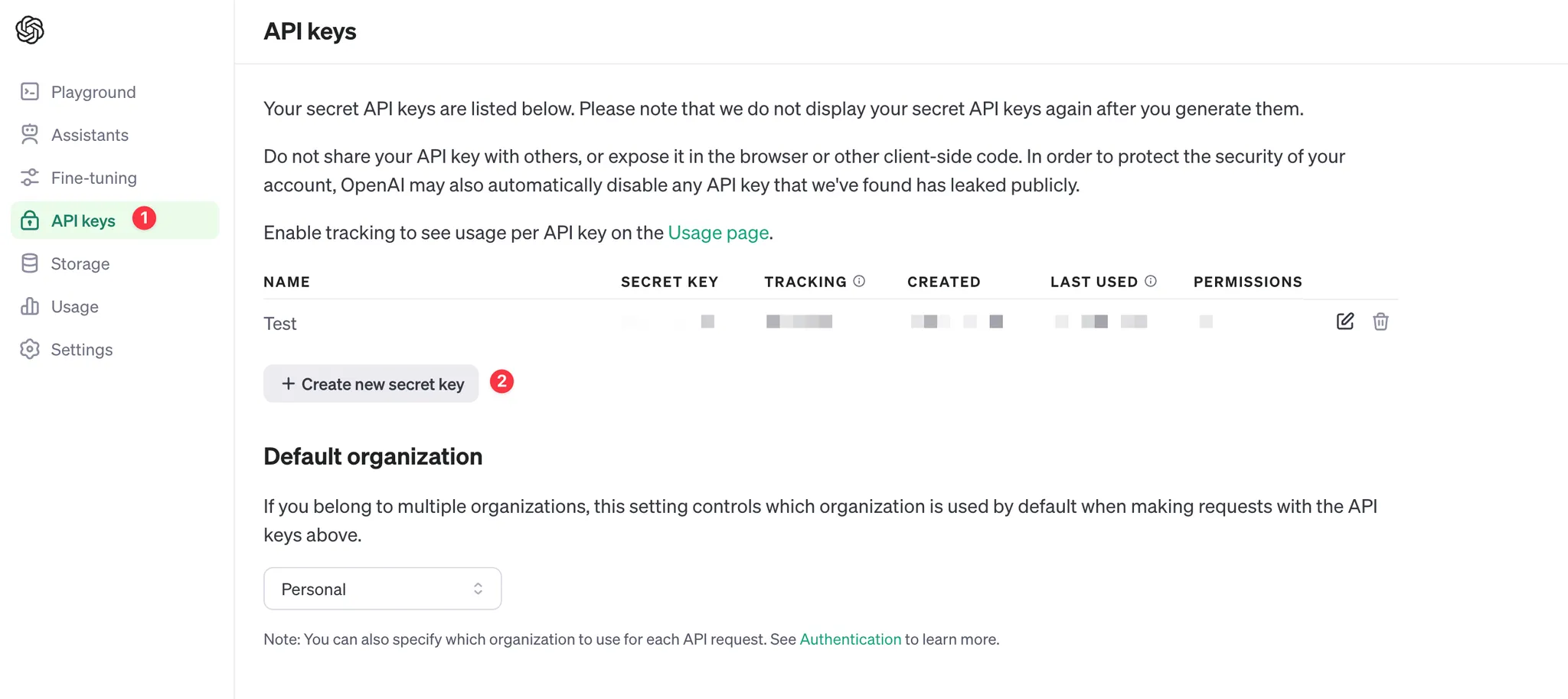The image size is (1568, 699).
Task: Delete the Test API key
Action: coord(1380,322)
